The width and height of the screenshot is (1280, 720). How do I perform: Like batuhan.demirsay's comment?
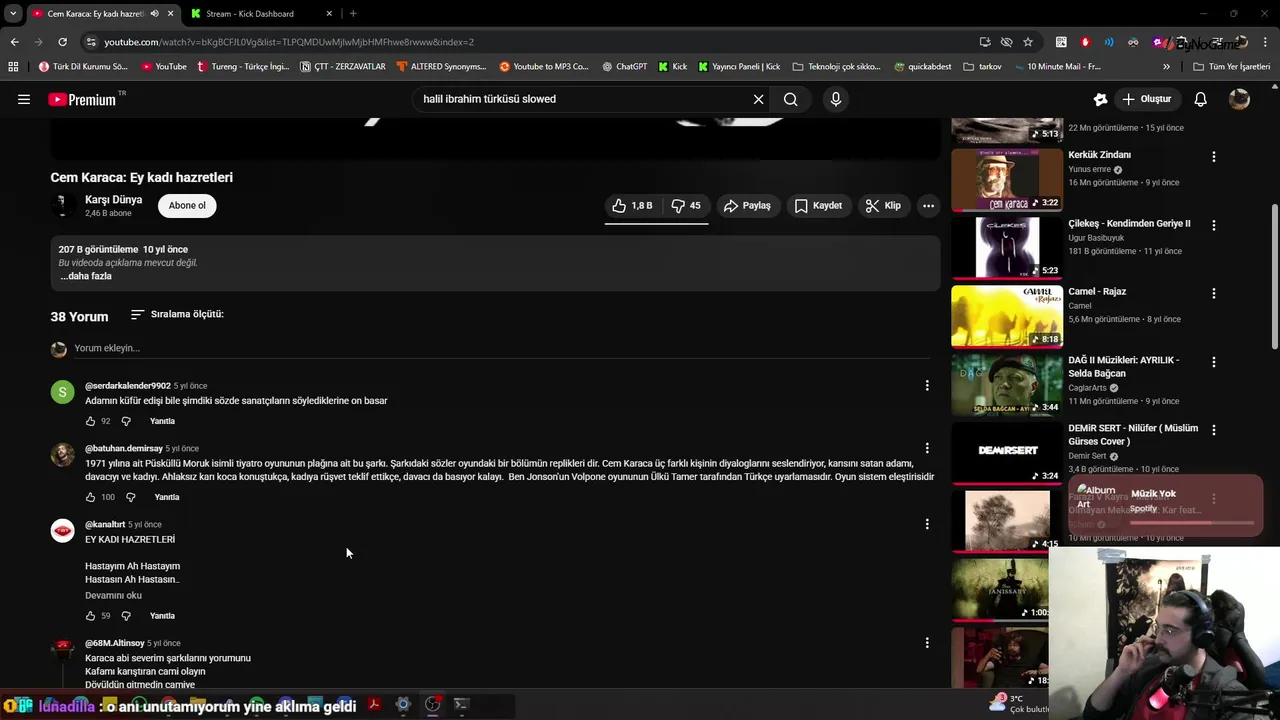coord(90,497)
